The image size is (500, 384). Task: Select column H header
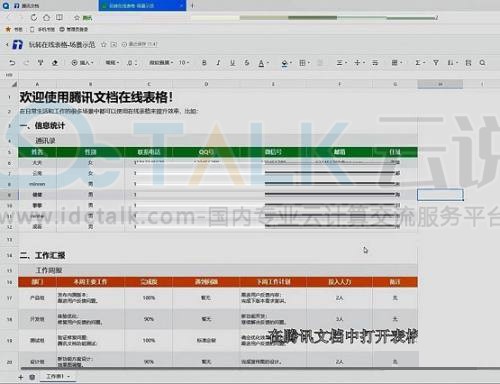tap(440, 84)
